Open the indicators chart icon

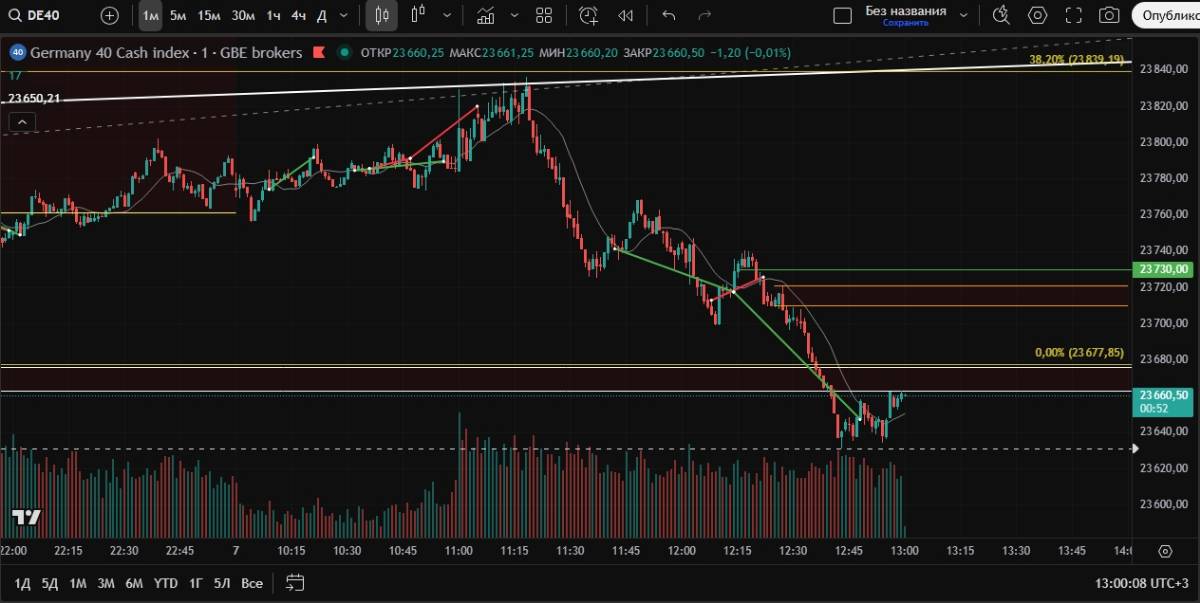[x=486, y=15]
